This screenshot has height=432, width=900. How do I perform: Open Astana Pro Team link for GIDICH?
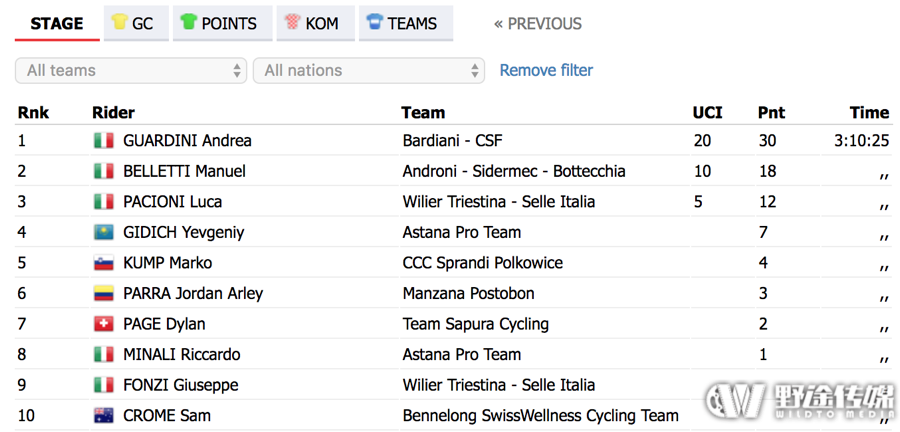click(462, 232)
